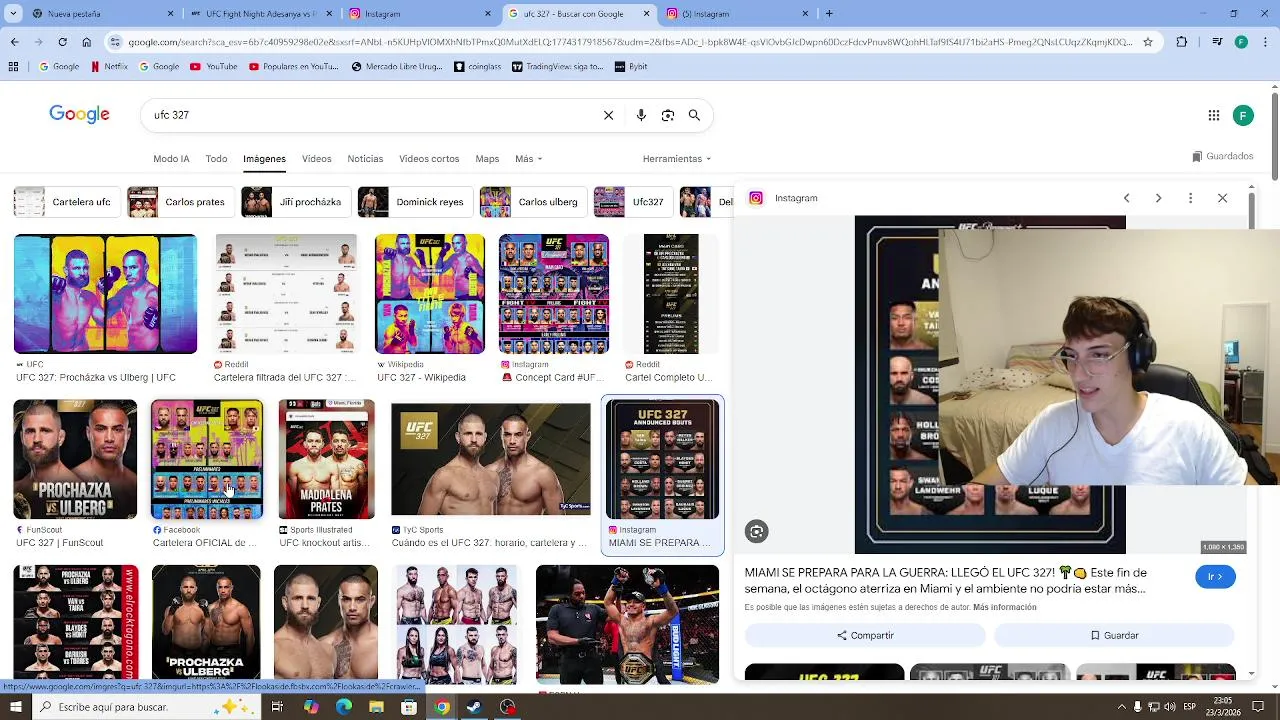Open the Mercado Libre Uruguay bookmark
This screenshot has height=720, width=1280.
pos(396,67)
